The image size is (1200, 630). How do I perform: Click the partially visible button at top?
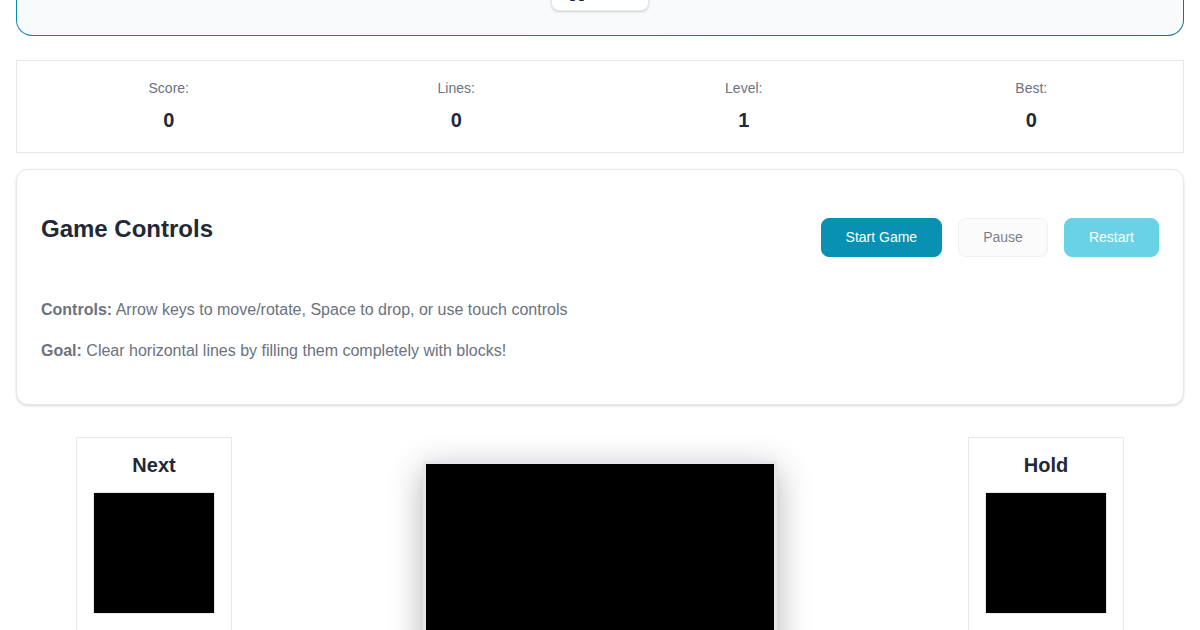click(x=600, y=4)
